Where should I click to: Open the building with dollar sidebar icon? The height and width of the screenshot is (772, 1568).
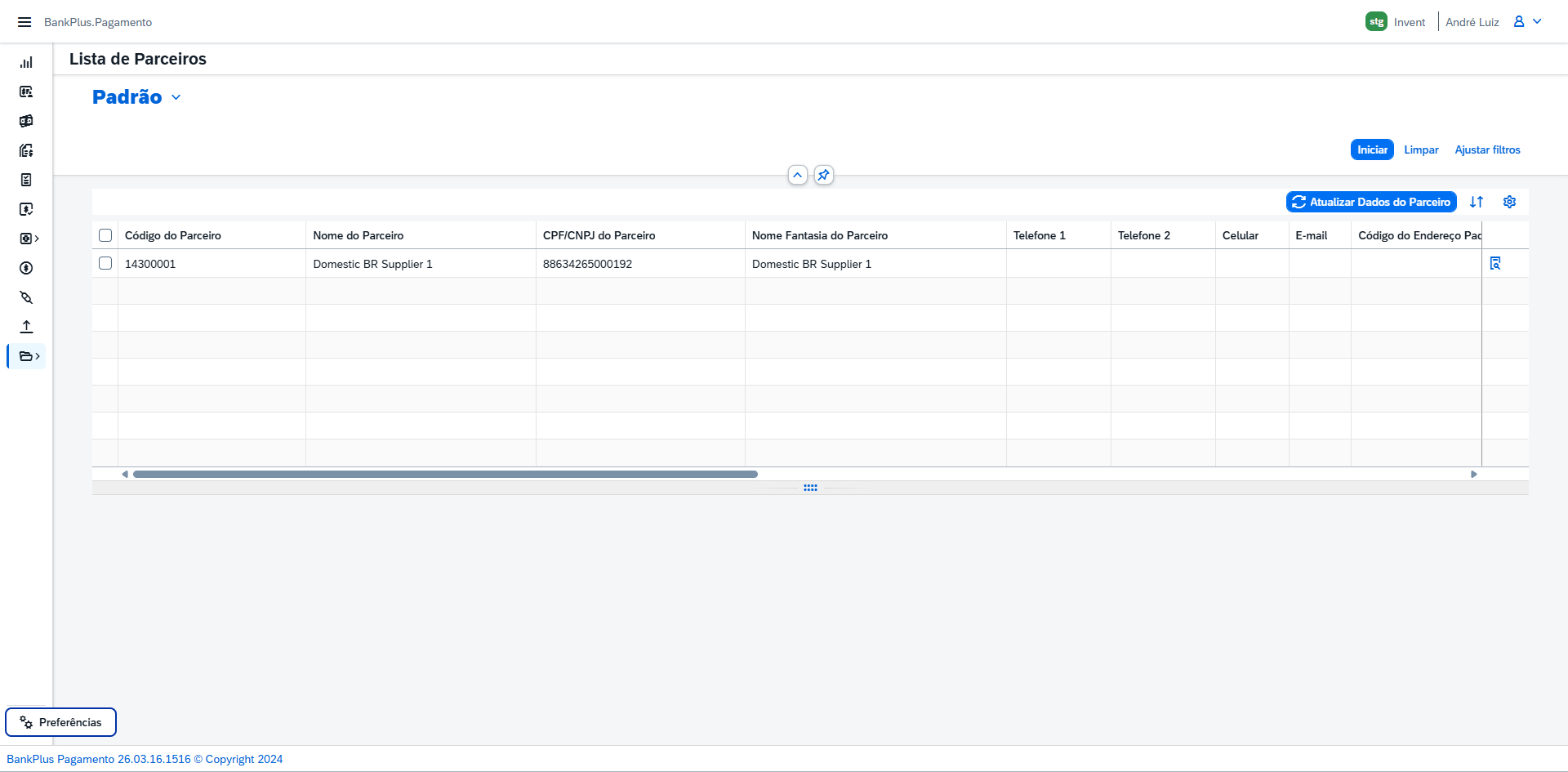pos(26,151)
